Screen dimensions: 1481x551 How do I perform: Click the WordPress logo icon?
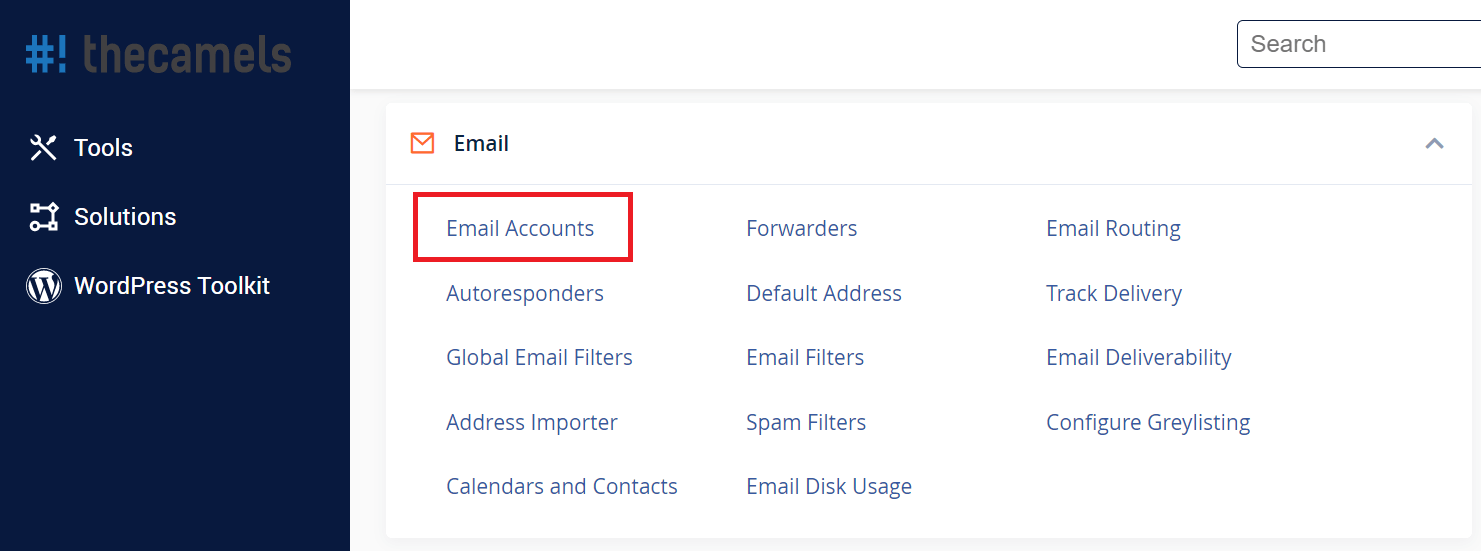tap(43, 286)
